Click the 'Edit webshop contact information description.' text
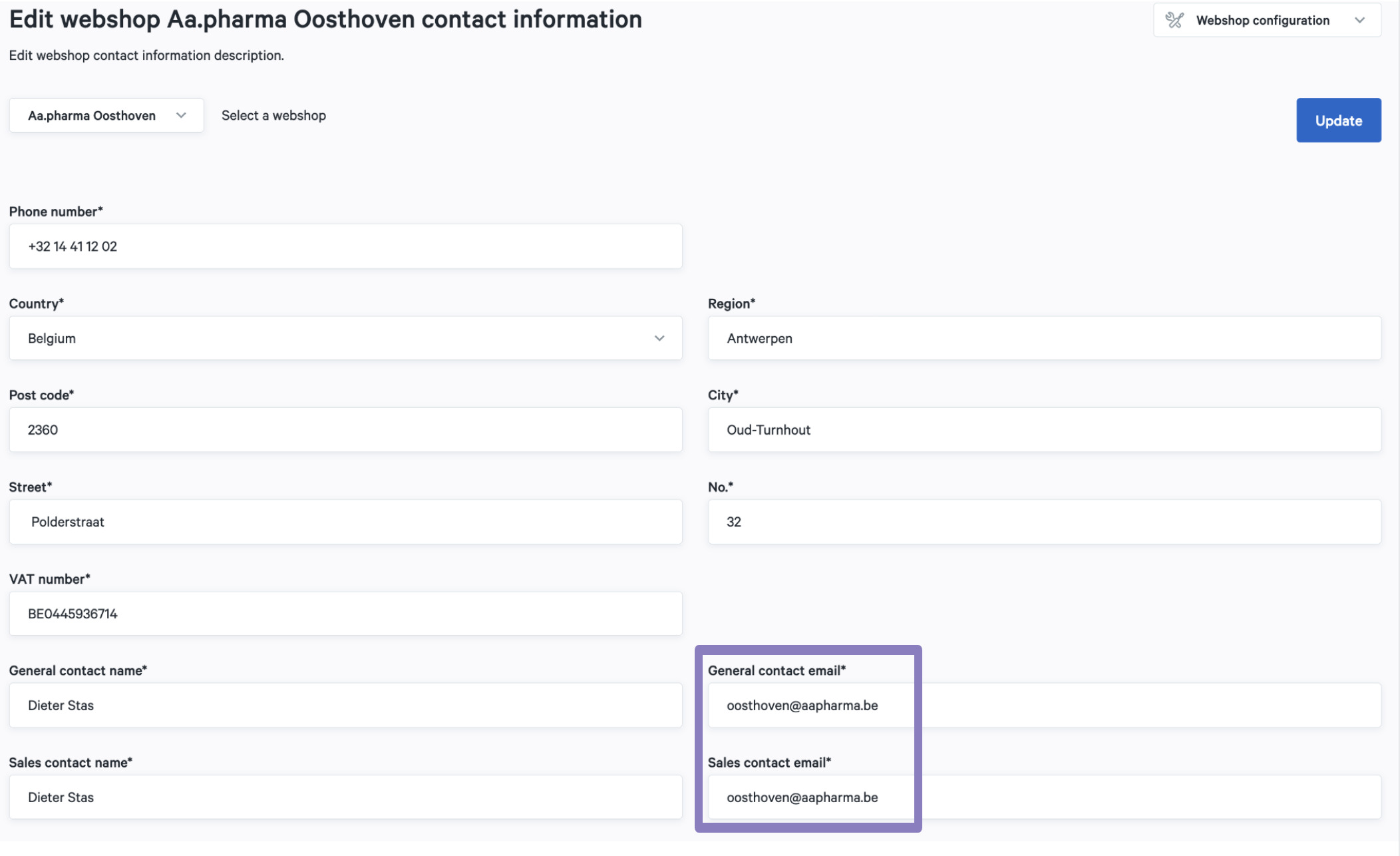 [x=146, y=55]
